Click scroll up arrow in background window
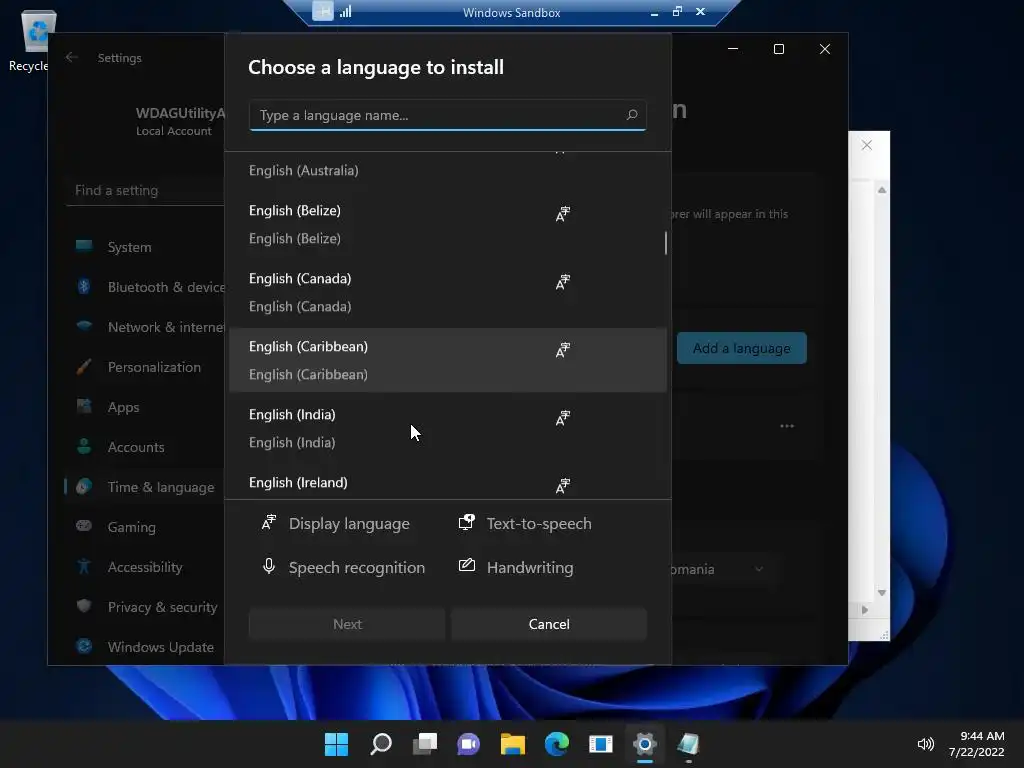The image size is (1024, 768). 882,190
